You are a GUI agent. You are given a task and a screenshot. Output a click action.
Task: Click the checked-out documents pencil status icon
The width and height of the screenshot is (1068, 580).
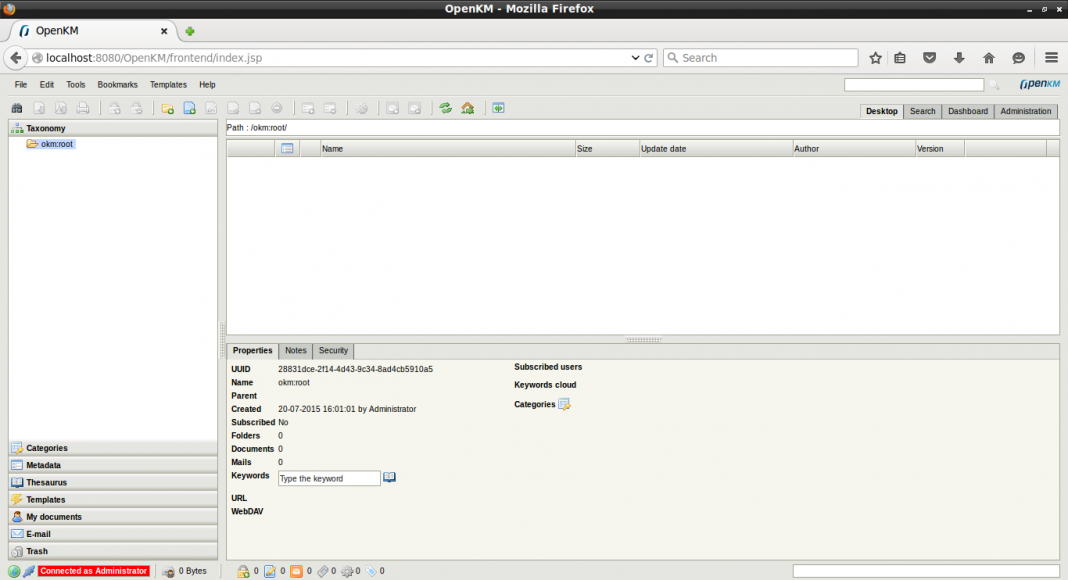[x=270, y=571]
